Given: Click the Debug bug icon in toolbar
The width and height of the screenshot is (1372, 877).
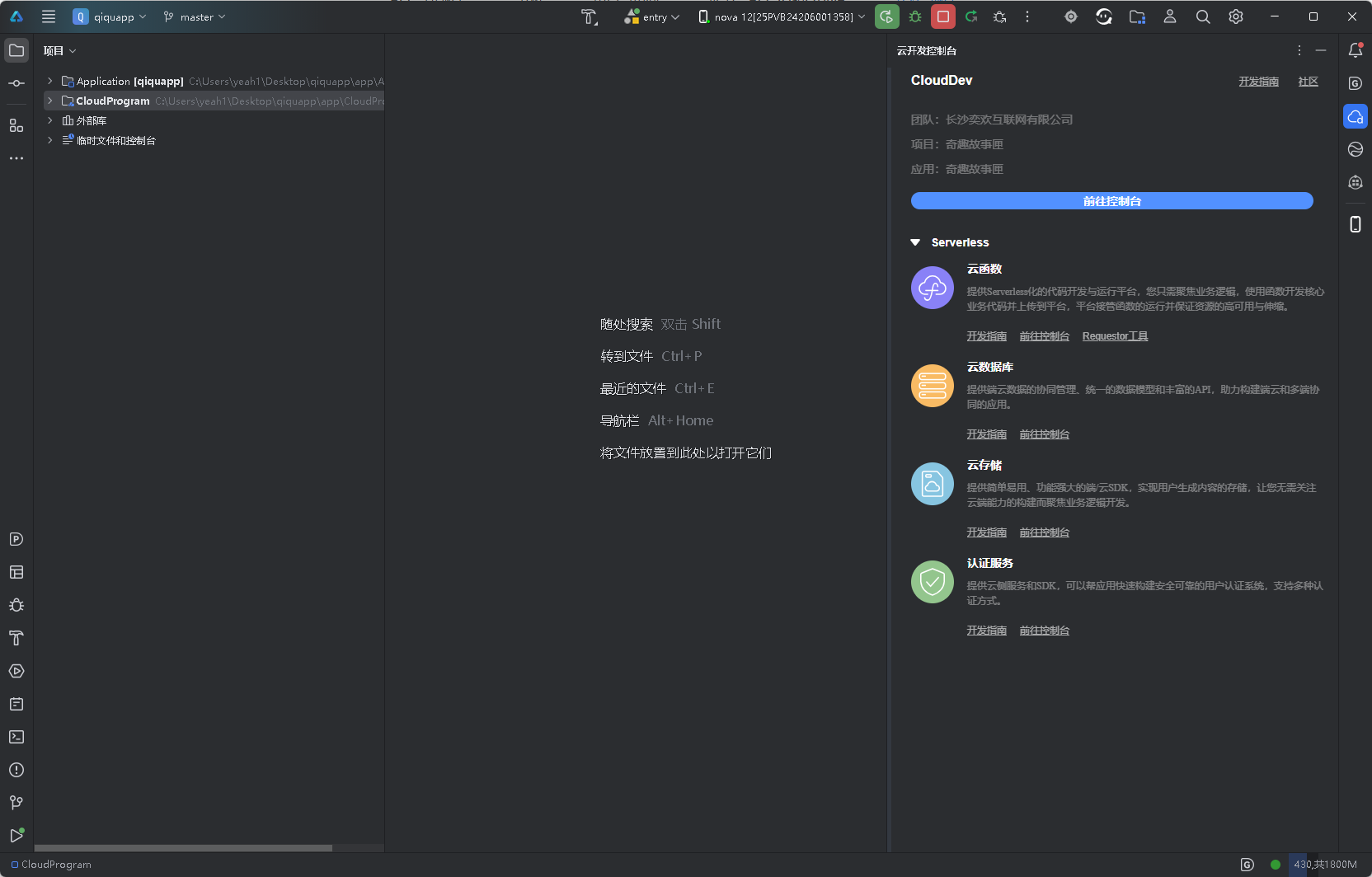Looking at the screenshot, I should (915, 16).
